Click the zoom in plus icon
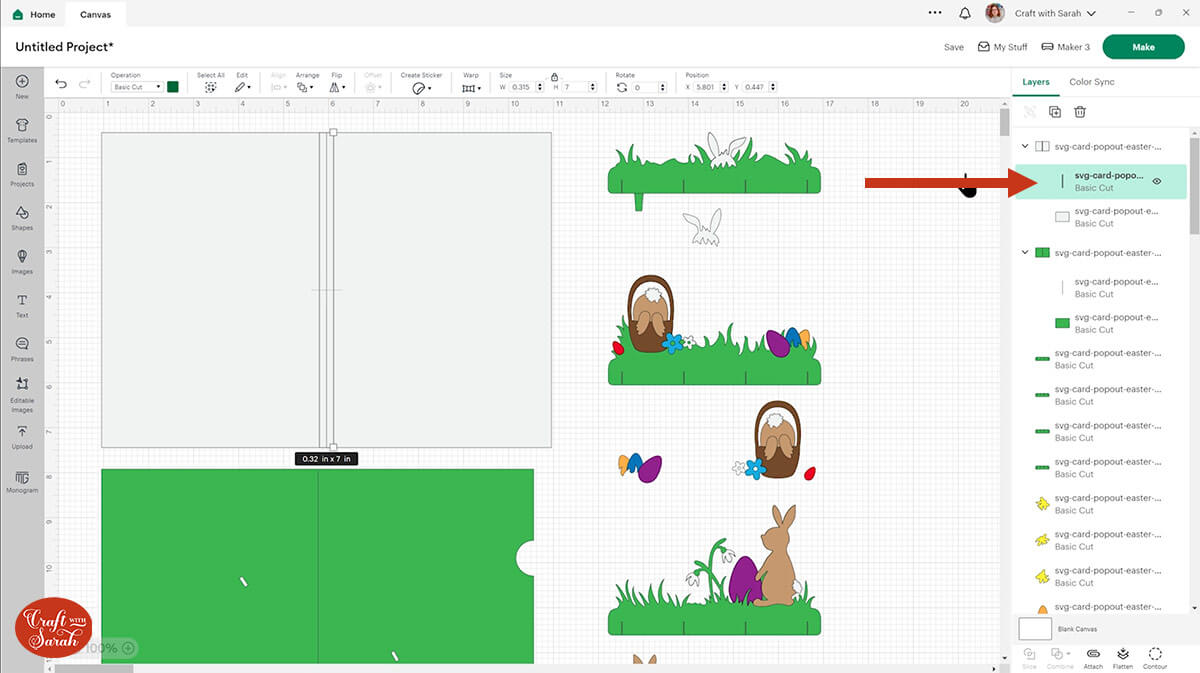 point(128,648)
